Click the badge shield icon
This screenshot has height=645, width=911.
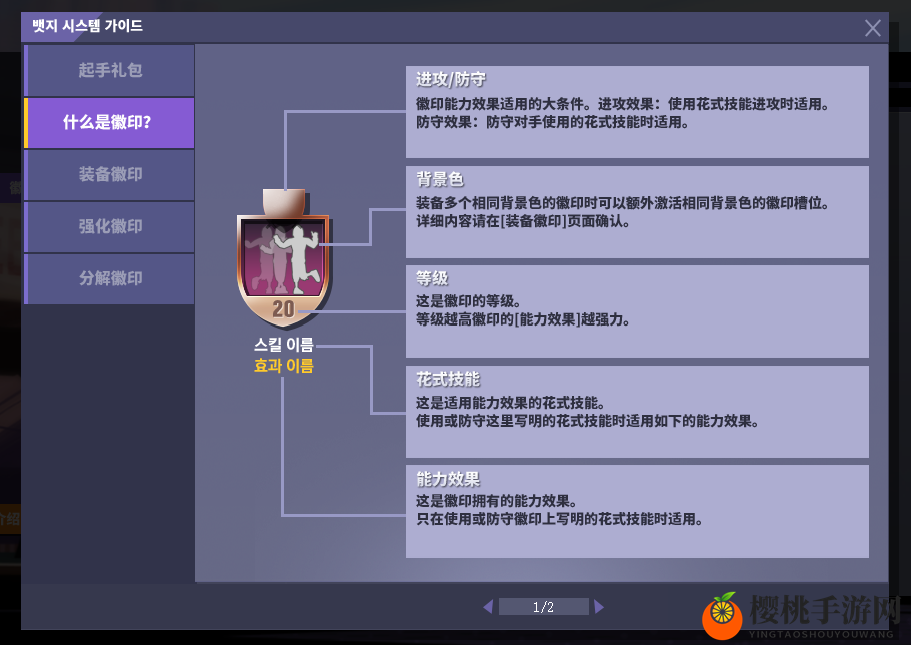tap(284, 259)
